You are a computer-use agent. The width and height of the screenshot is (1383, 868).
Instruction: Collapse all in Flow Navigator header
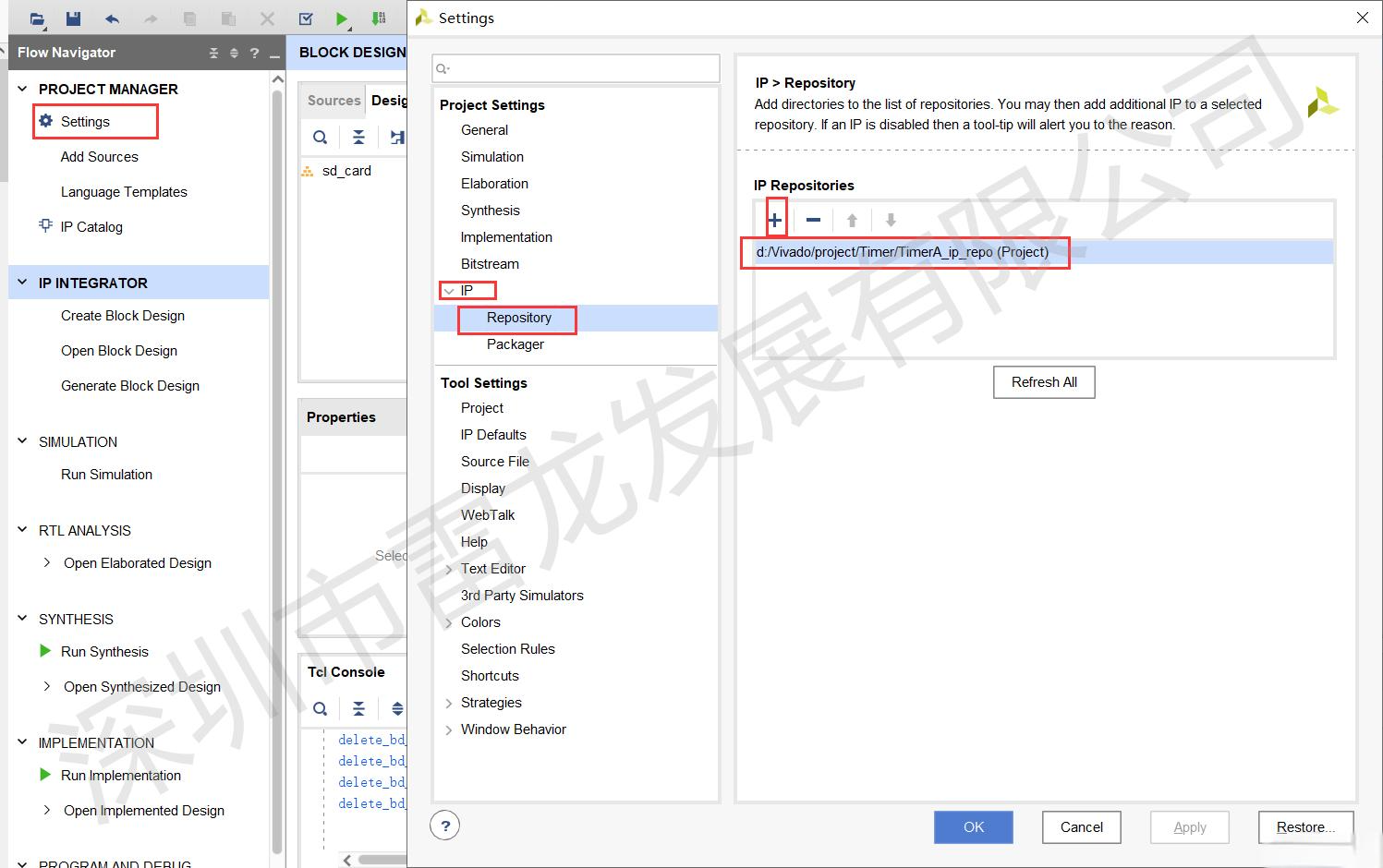[x=213, y=54]
